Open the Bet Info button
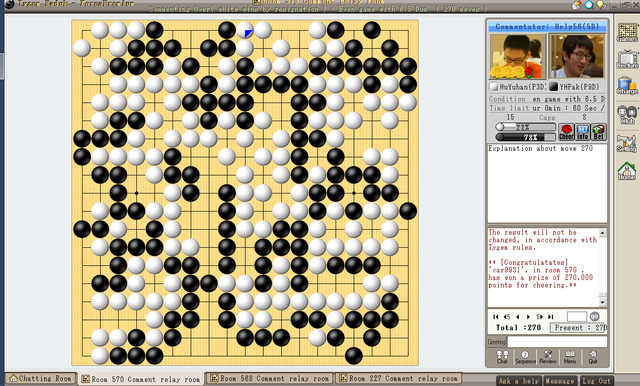Viewport: 640px width, 386px height. tap(582, 132)
